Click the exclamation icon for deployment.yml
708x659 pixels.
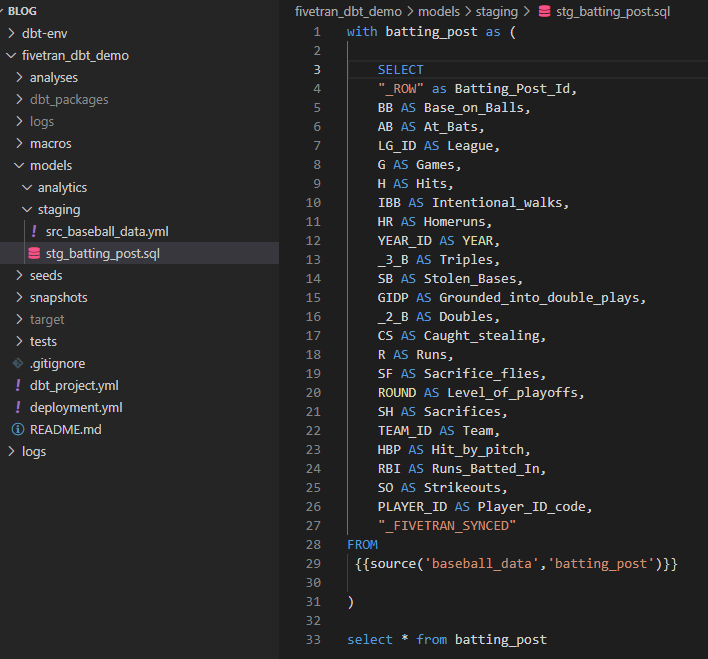[18, 407]
